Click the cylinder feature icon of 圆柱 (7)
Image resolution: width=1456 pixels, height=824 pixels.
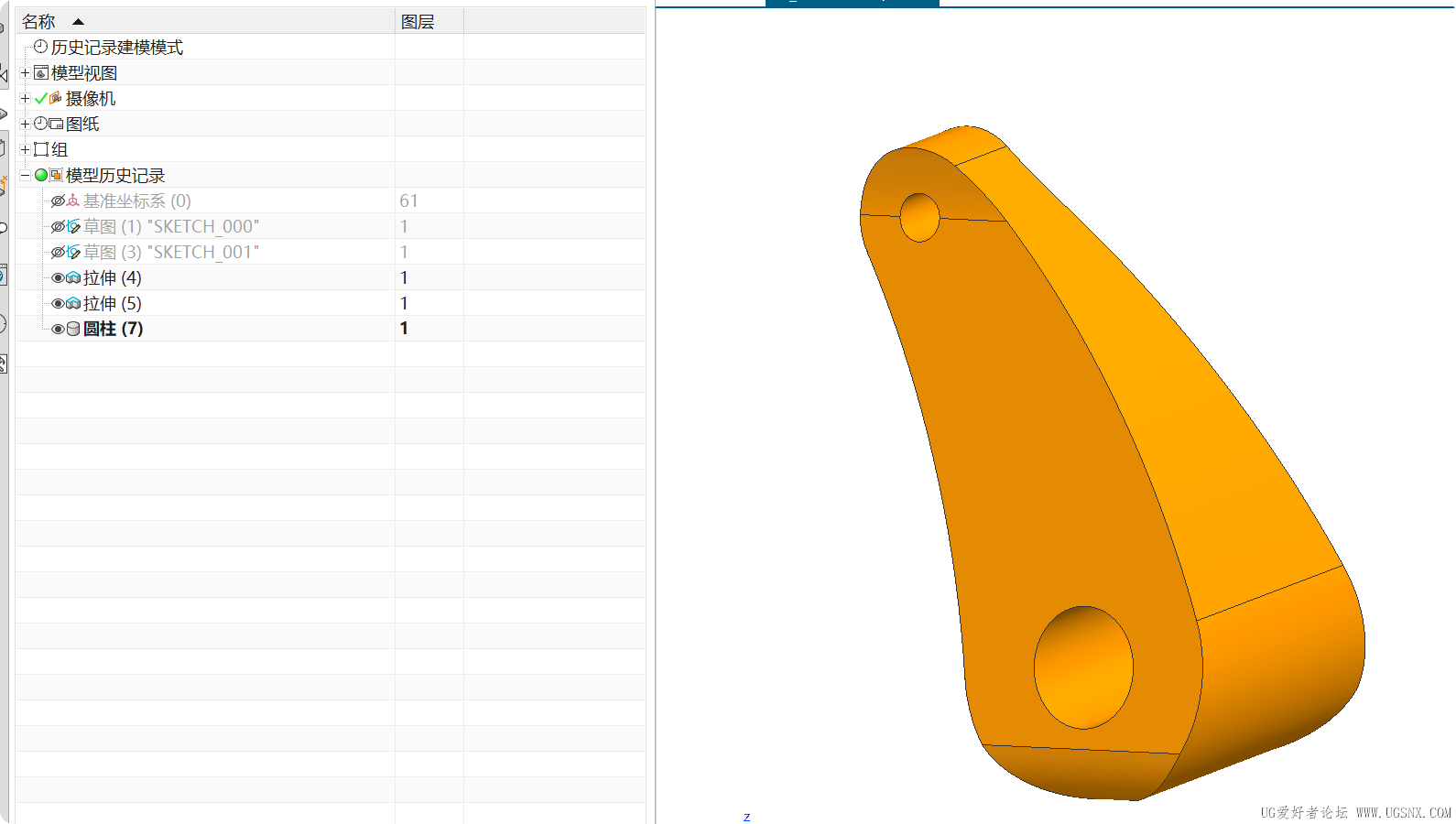pyautogui.click(x=73, y=329)
